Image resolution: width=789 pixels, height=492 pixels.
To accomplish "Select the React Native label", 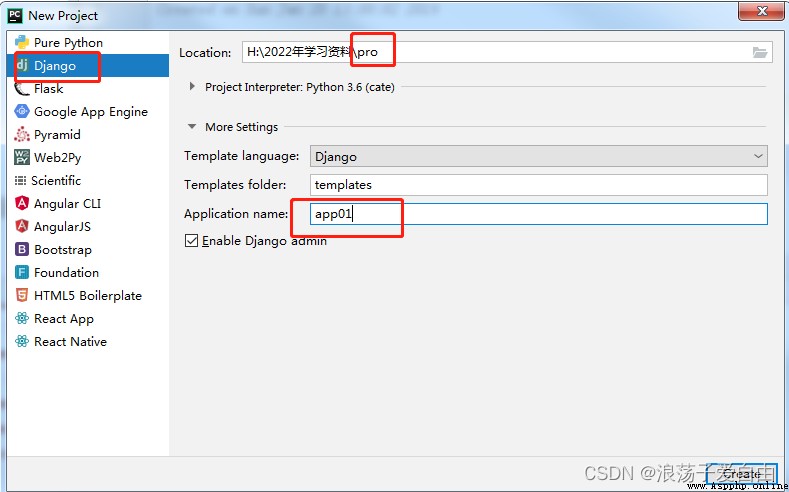I will 70,342.
